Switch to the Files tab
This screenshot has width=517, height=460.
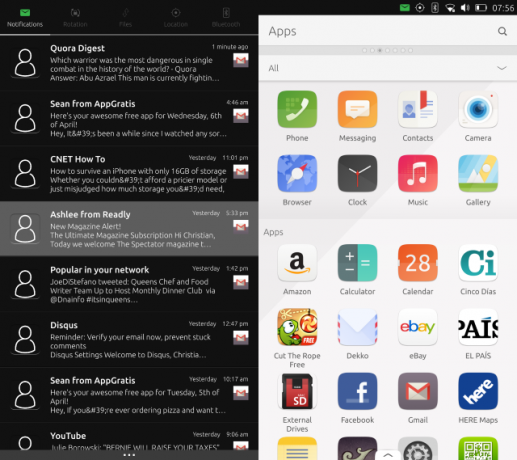(125, 18)
